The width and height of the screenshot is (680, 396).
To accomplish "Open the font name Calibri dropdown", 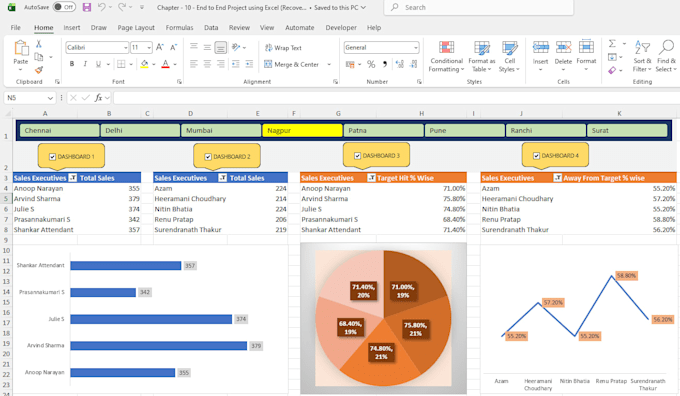I will tap(125, 47).
